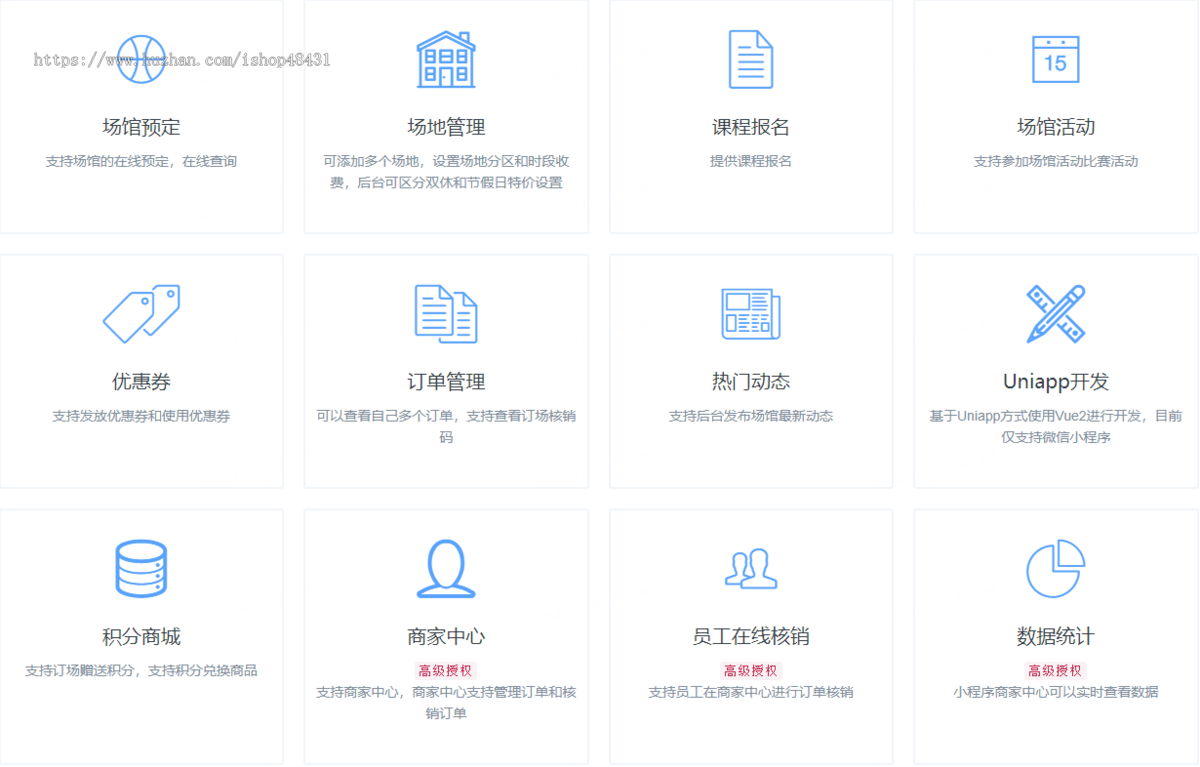This screenshot has width=1200, height=767.
Task: Click the 场地管理 title
Action: point(446,127)
